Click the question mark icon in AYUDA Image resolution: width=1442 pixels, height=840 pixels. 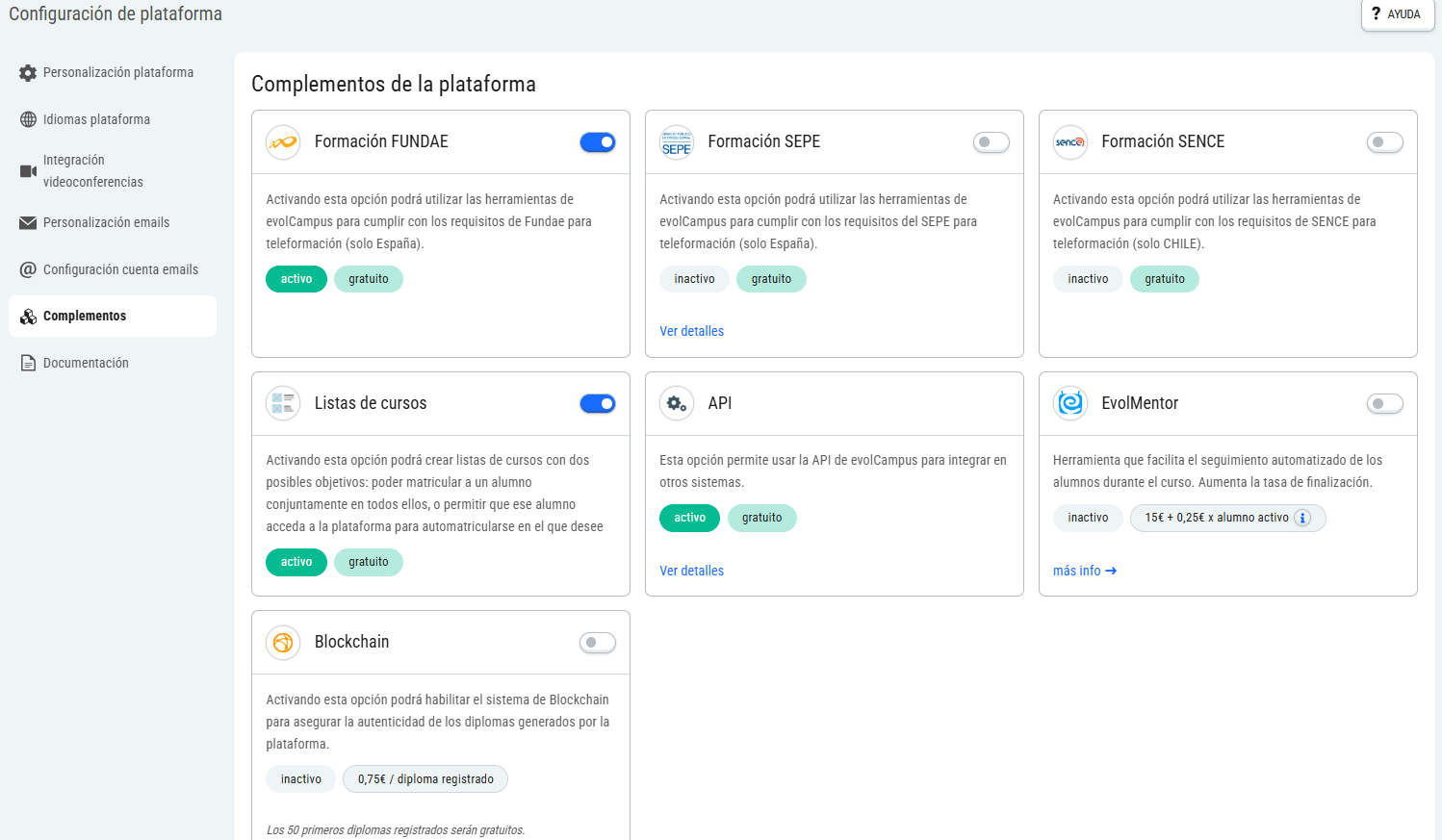(1377, 13)
